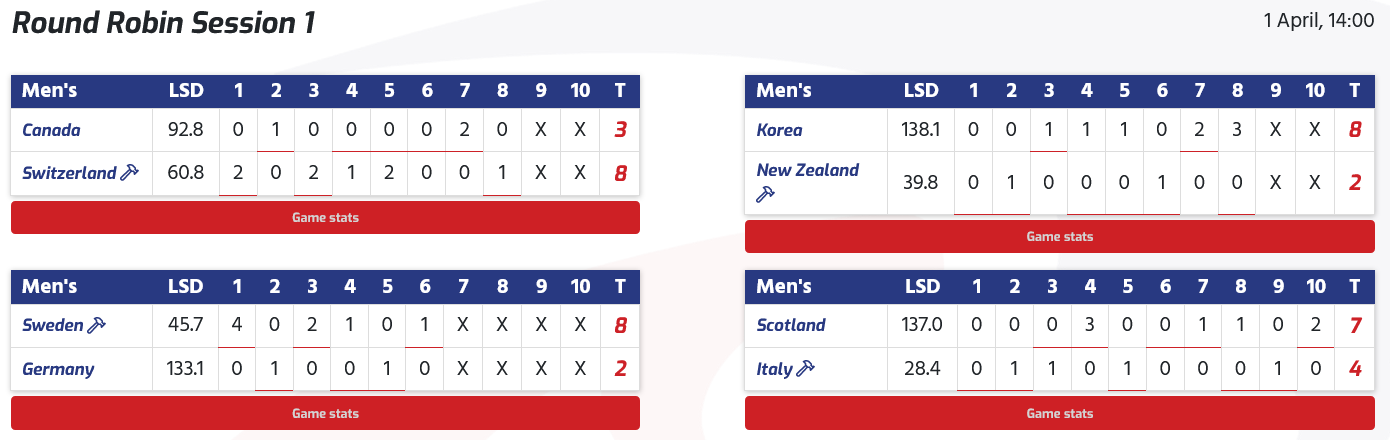This screenshot has height=440, width=1390.
Task: Click Korea's total score of 8
Action: click(1354, 130)
